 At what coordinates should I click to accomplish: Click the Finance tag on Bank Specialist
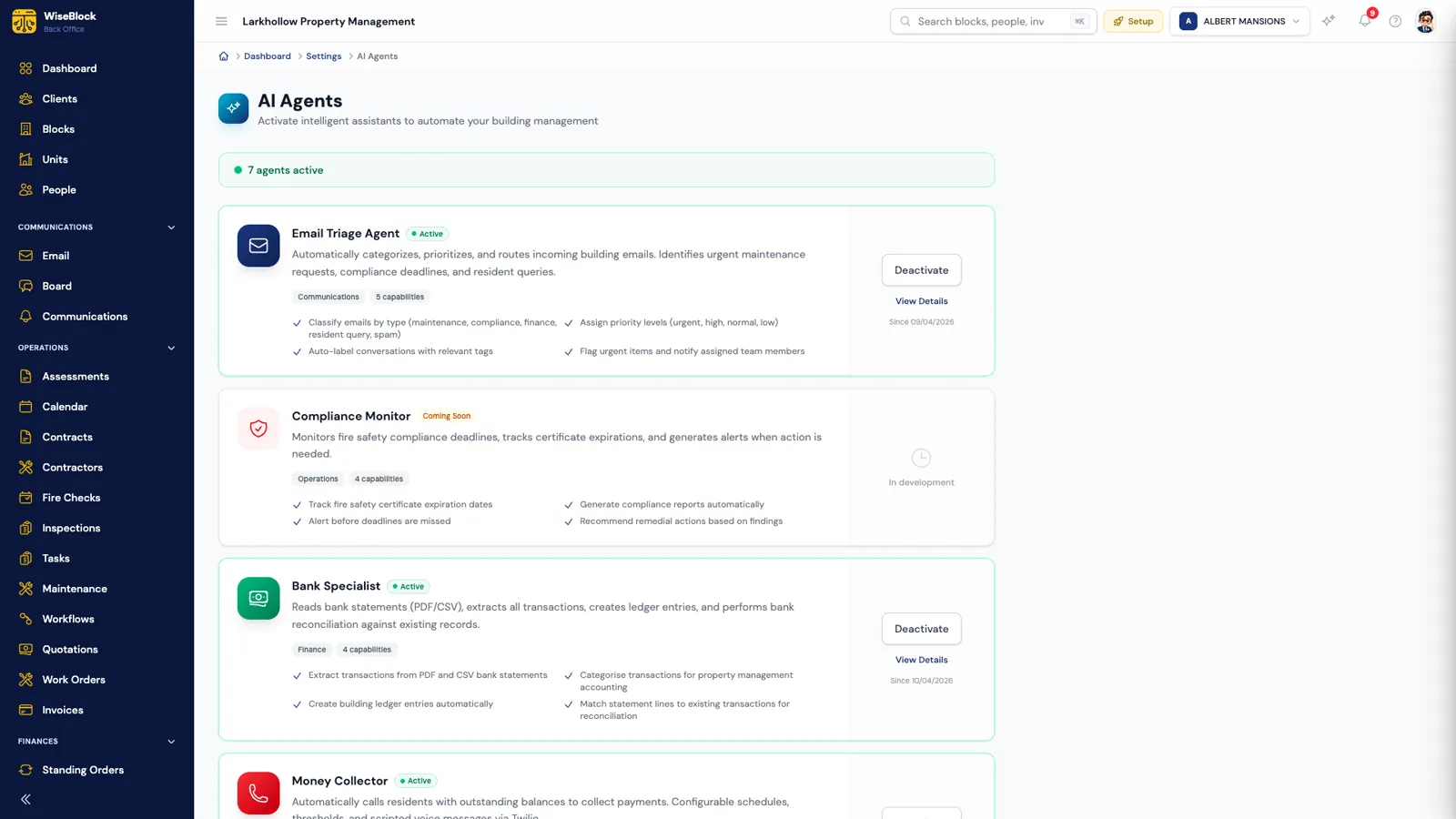tap(311, 650)
